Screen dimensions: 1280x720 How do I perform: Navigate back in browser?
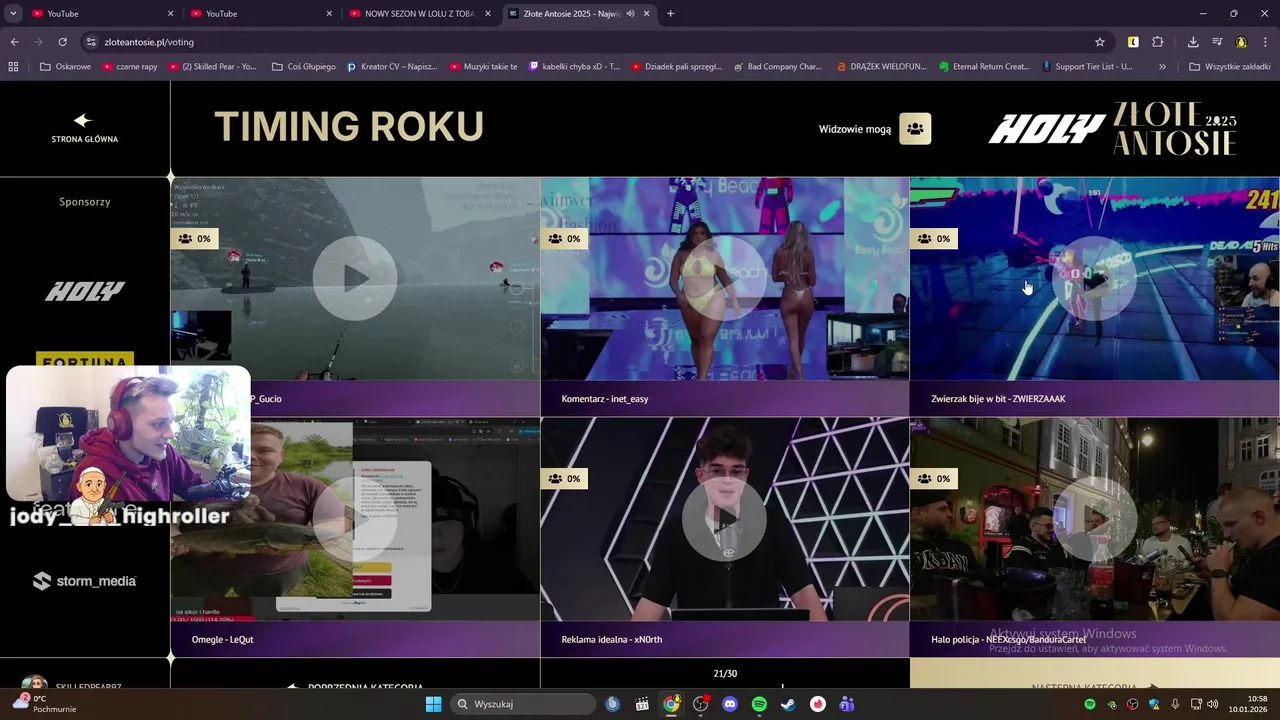click(14, 42)
